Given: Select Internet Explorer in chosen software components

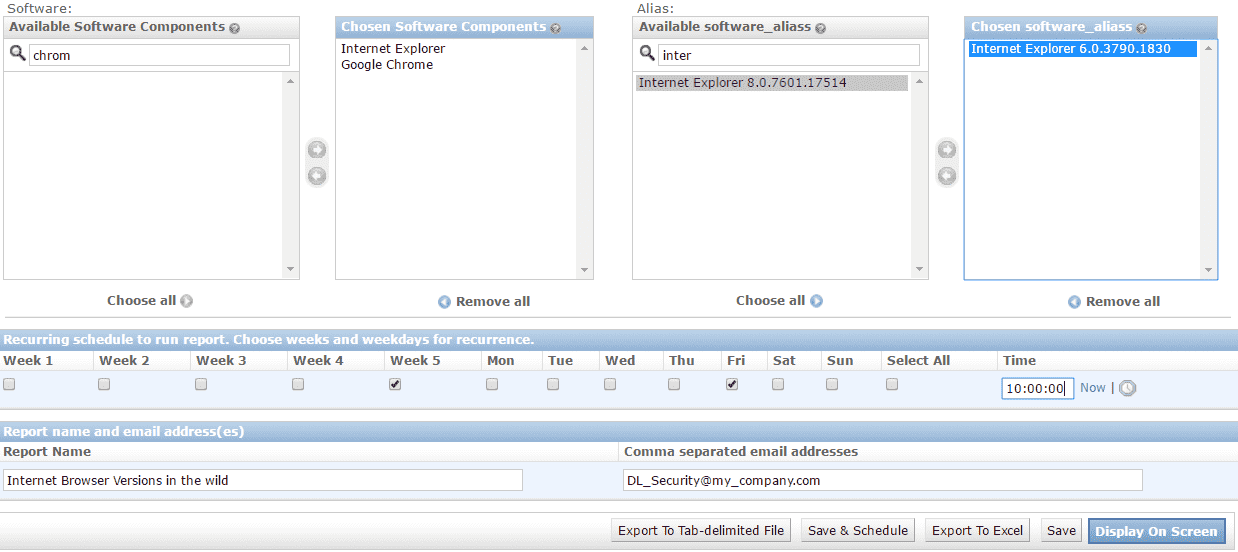Looking at the screenshot, I should click(393, 49).
